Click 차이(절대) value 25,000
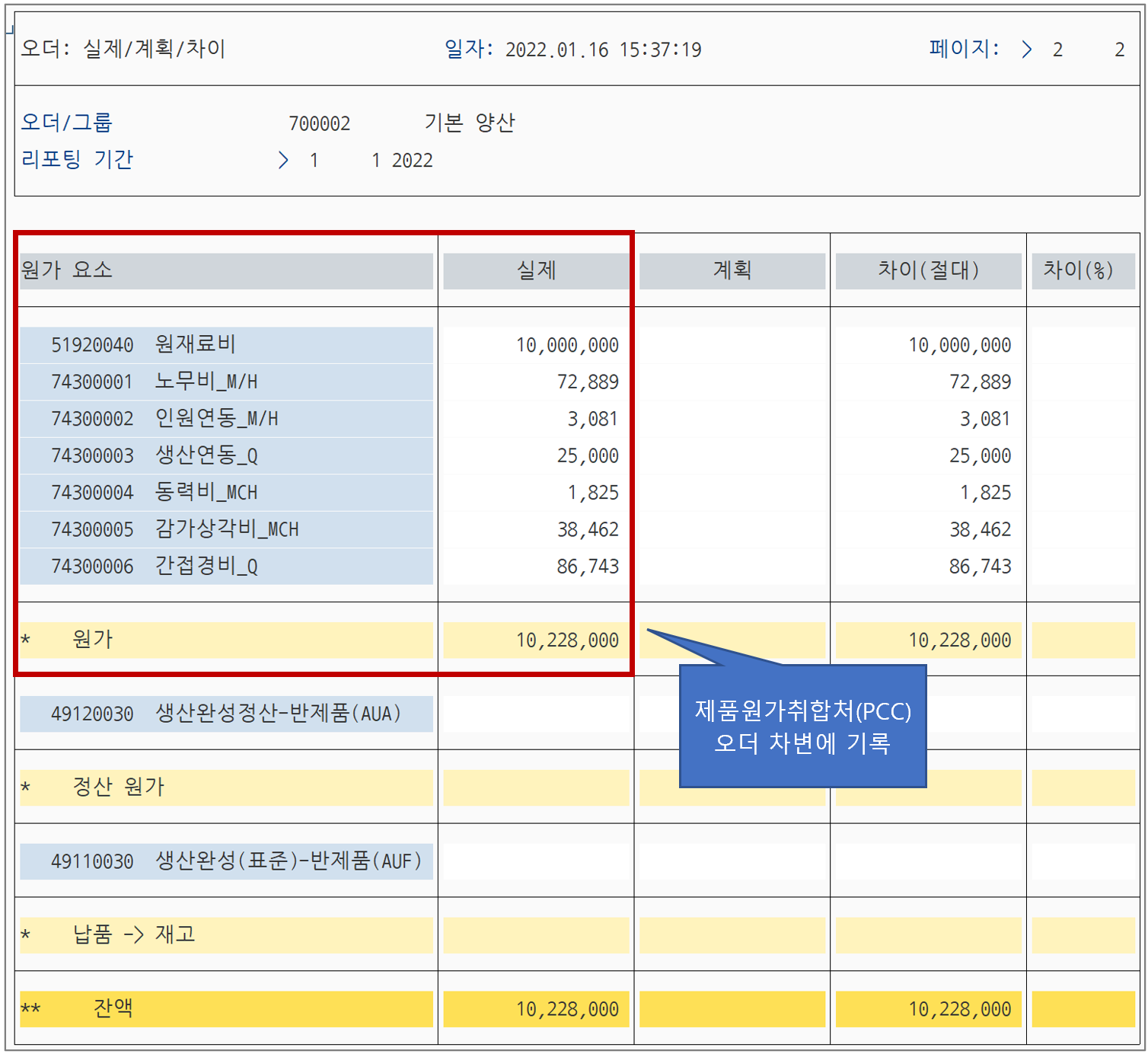The height and width of the screenshot is (1054, 1148). 980,455
